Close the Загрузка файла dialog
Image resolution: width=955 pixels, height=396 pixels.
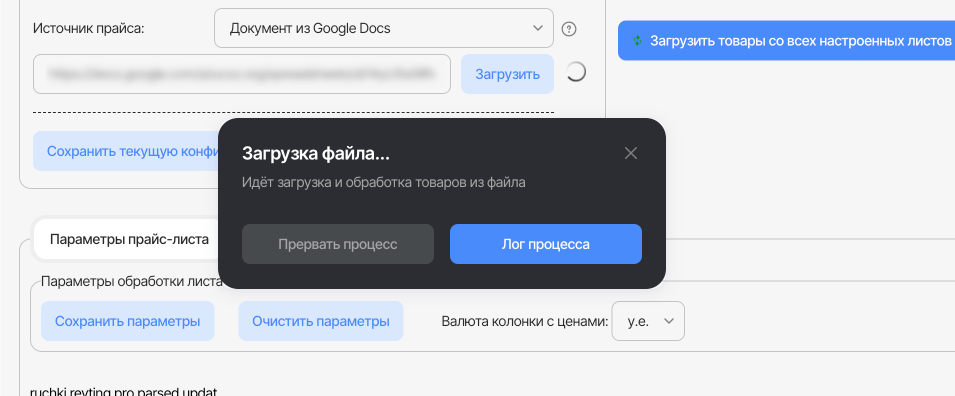pos(631,153)
